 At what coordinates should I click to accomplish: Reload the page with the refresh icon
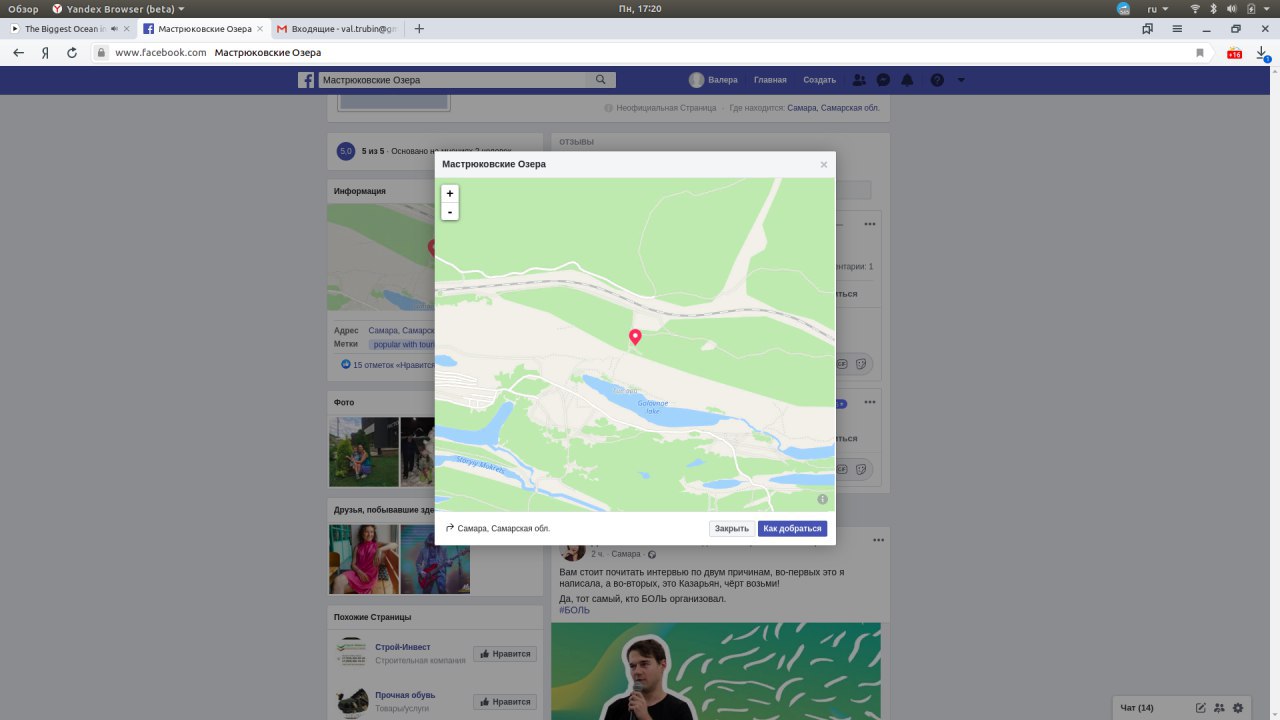point(72,52)
